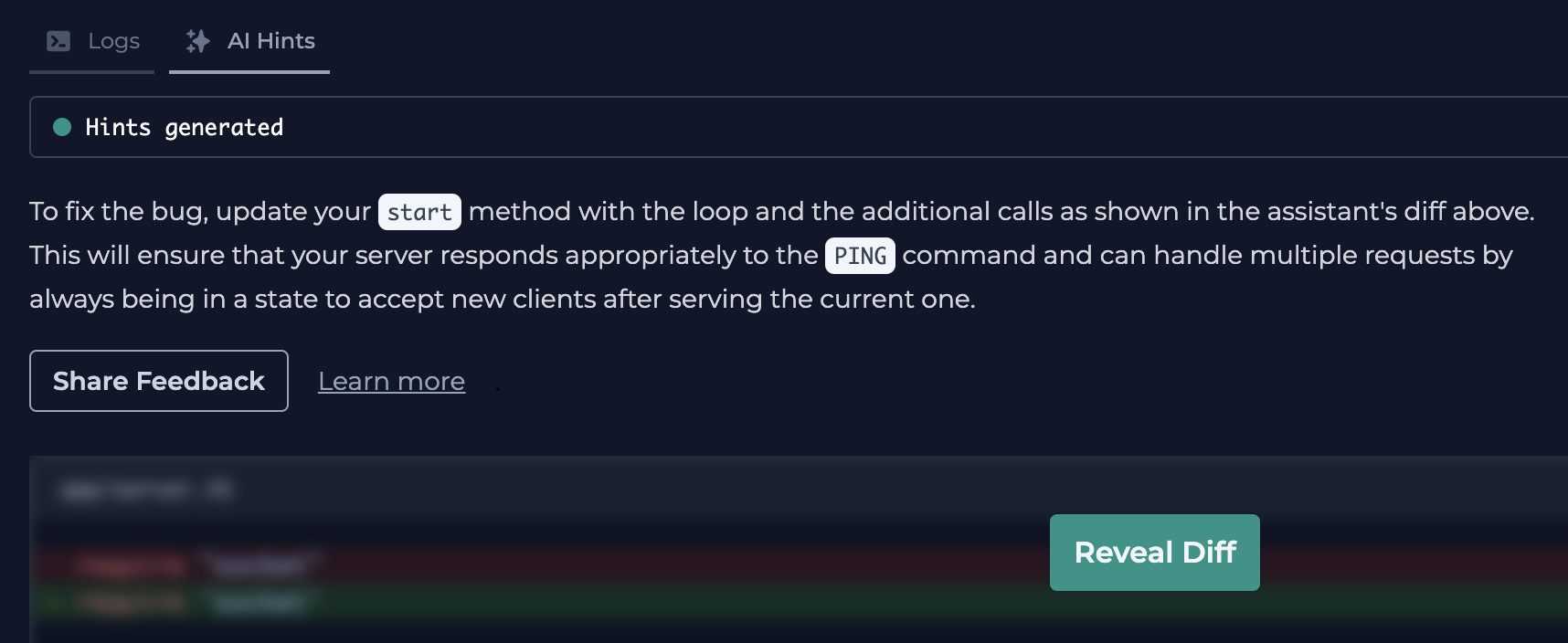1568x643 pixels.
Task: Follow the Learn more link
Action: pos(391,381)
